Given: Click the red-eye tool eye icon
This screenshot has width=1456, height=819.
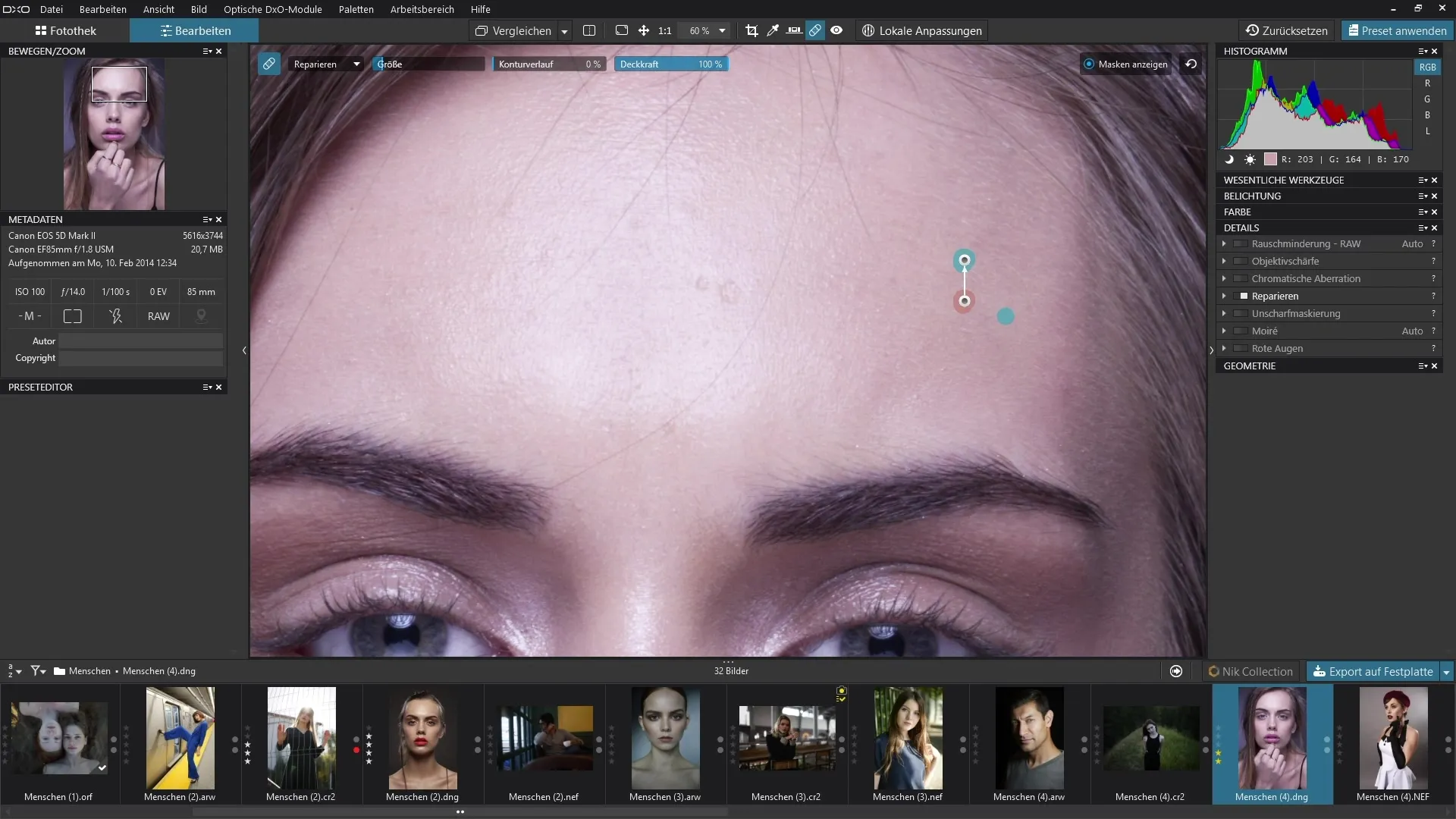Looking at the screenshot, I should click(x=836, y=30).
